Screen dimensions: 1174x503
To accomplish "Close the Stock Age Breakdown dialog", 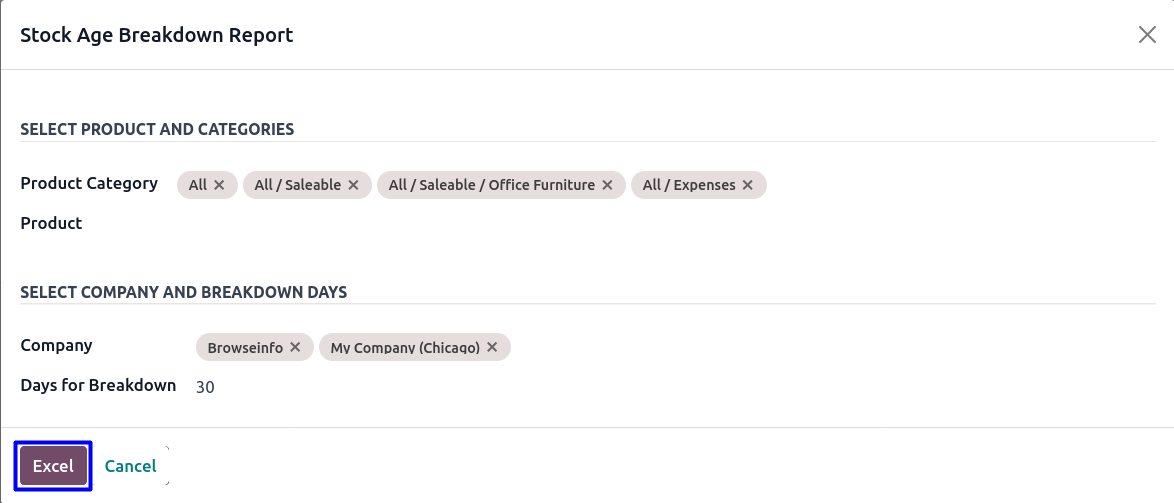I will coord(1147,35).
